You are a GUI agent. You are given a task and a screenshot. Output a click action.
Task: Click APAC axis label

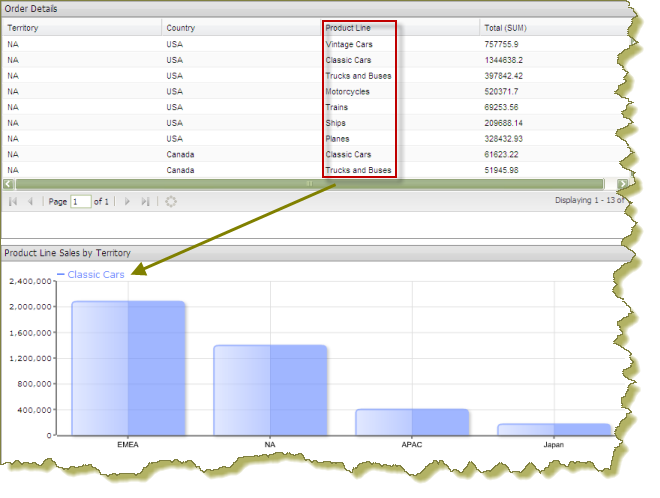[x=412, y=445]
